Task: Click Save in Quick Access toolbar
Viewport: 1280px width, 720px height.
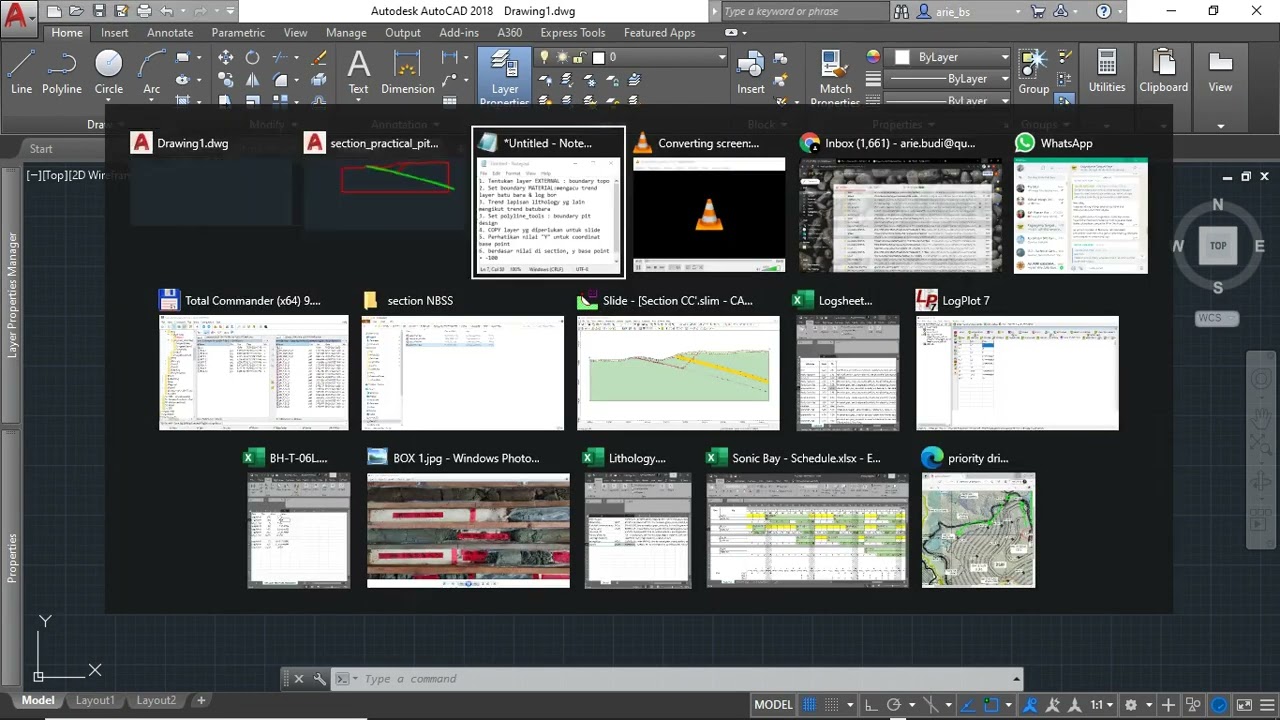Action: point(99,12)
